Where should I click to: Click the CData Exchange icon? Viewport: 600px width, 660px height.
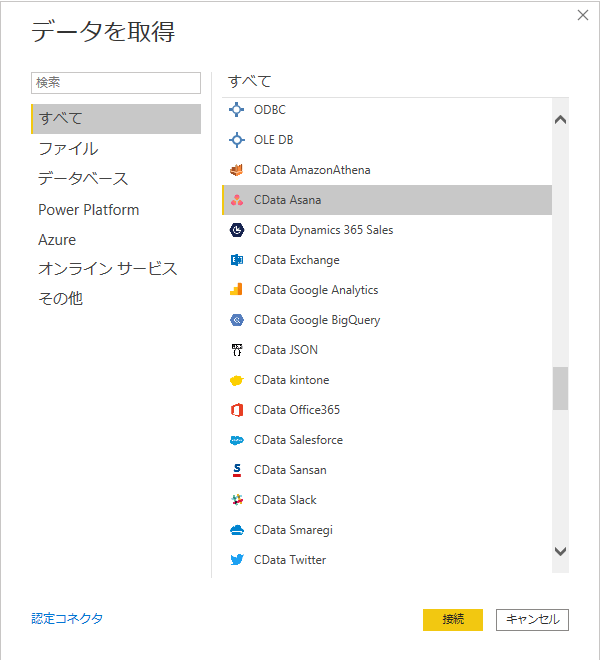point(237,260)
